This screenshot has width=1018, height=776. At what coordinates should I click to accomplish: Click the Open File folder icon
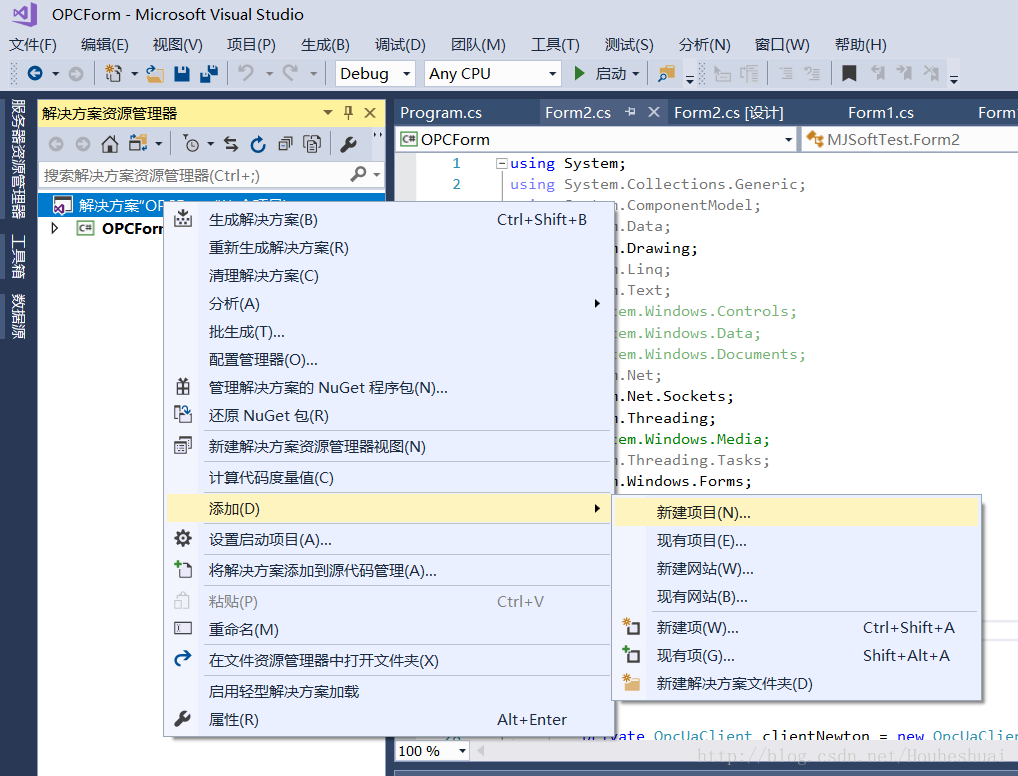click(x=155, y=73)
